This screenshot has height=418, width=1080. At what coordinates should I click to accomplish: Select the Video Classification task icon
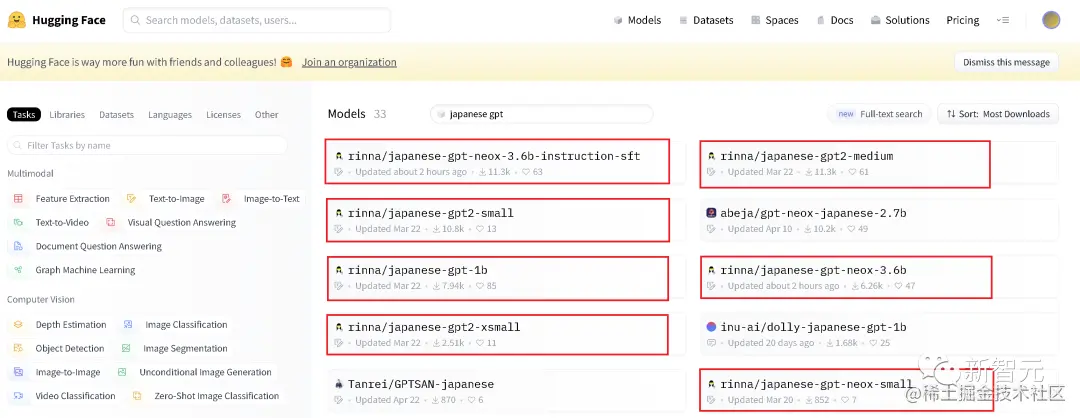point(19,396)
